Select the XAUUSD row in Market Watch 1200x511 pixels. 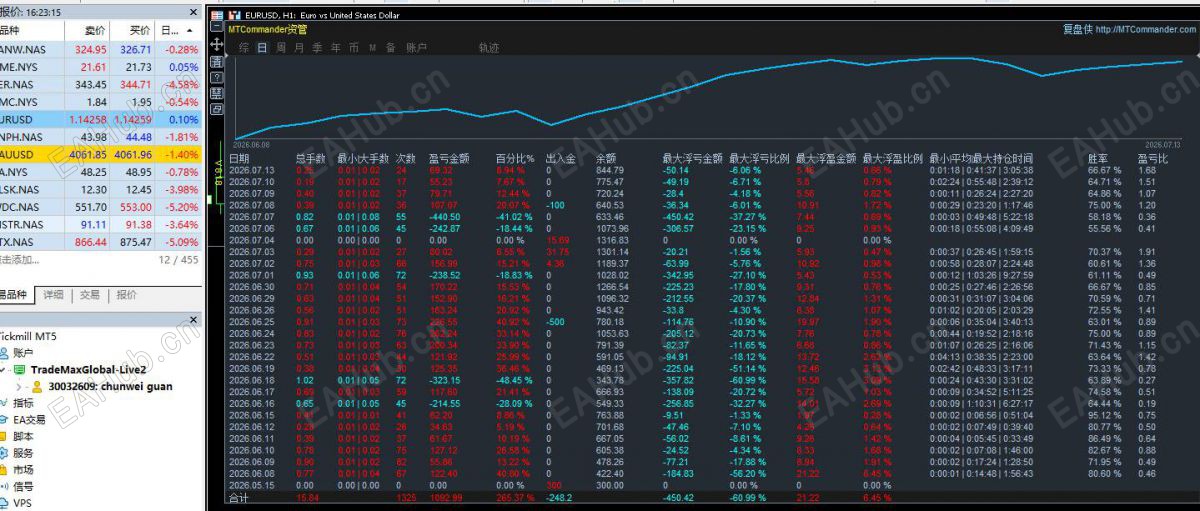(x=102, y=154)
